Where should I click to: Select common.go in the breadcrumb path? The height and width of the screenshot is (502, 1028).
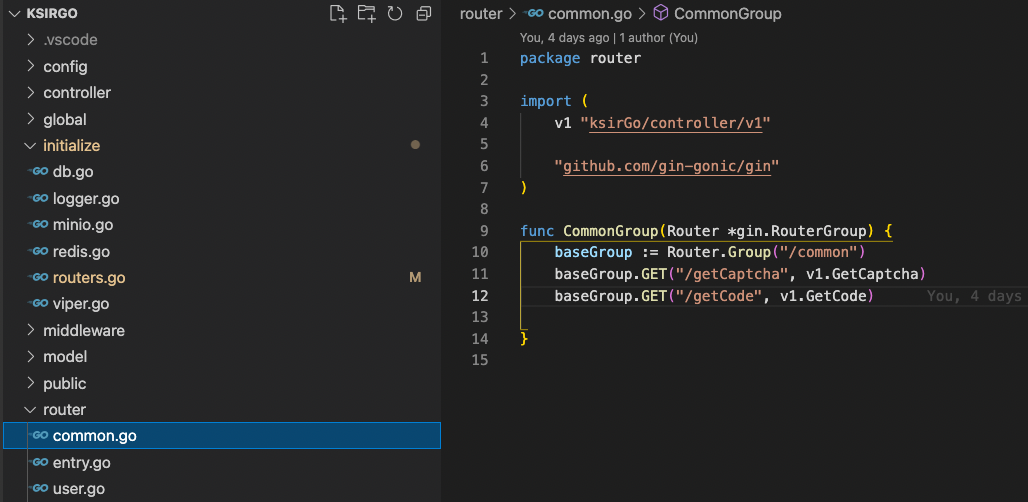click(591, 14)
